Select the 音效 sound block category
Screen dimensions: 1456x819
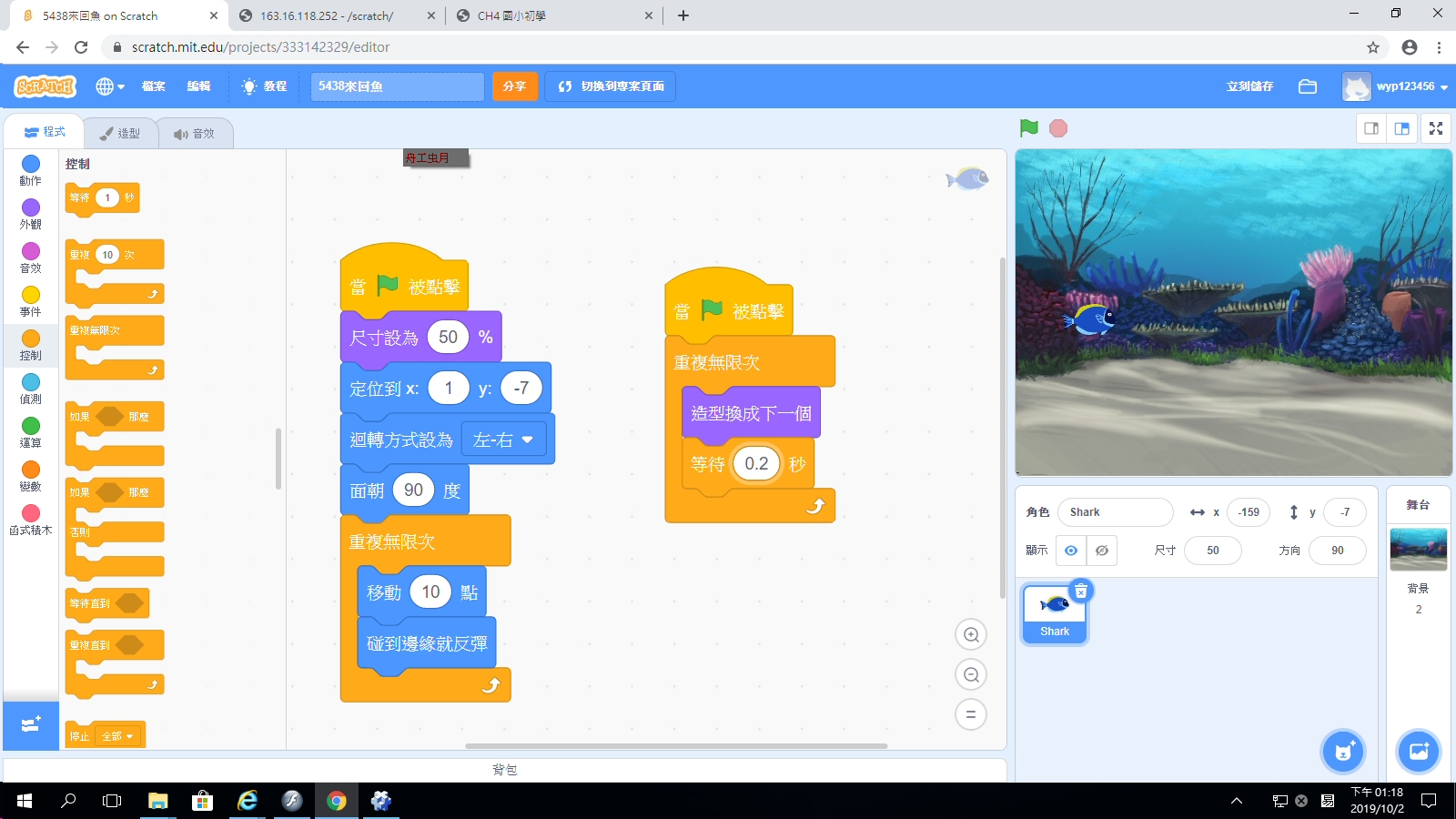pyautogui.click(x=31, y=258)
